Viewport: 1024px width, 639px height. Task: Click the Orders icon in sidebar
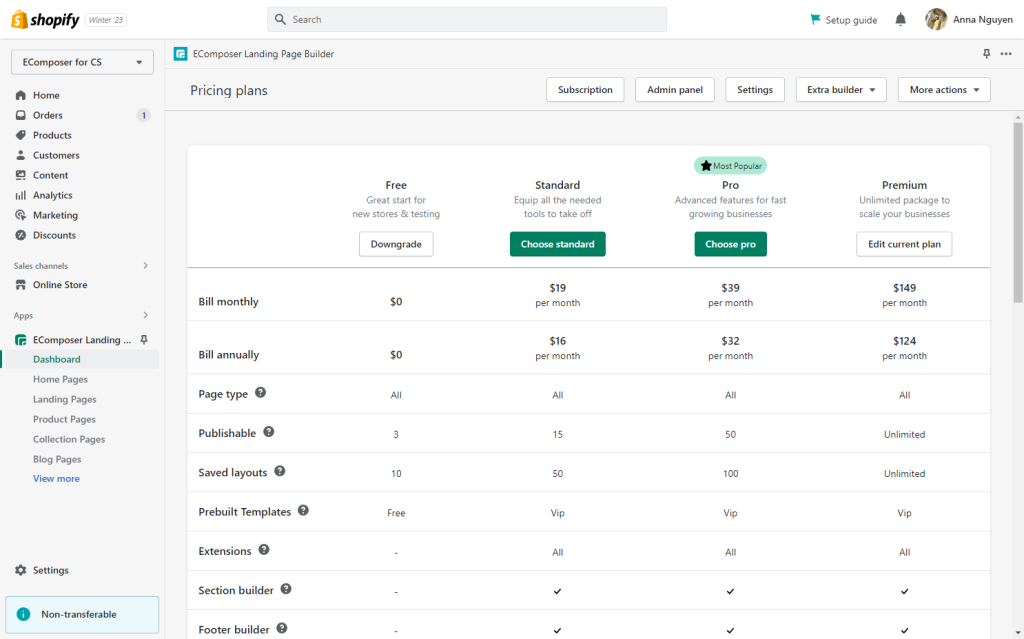click(x=21, y=115)
